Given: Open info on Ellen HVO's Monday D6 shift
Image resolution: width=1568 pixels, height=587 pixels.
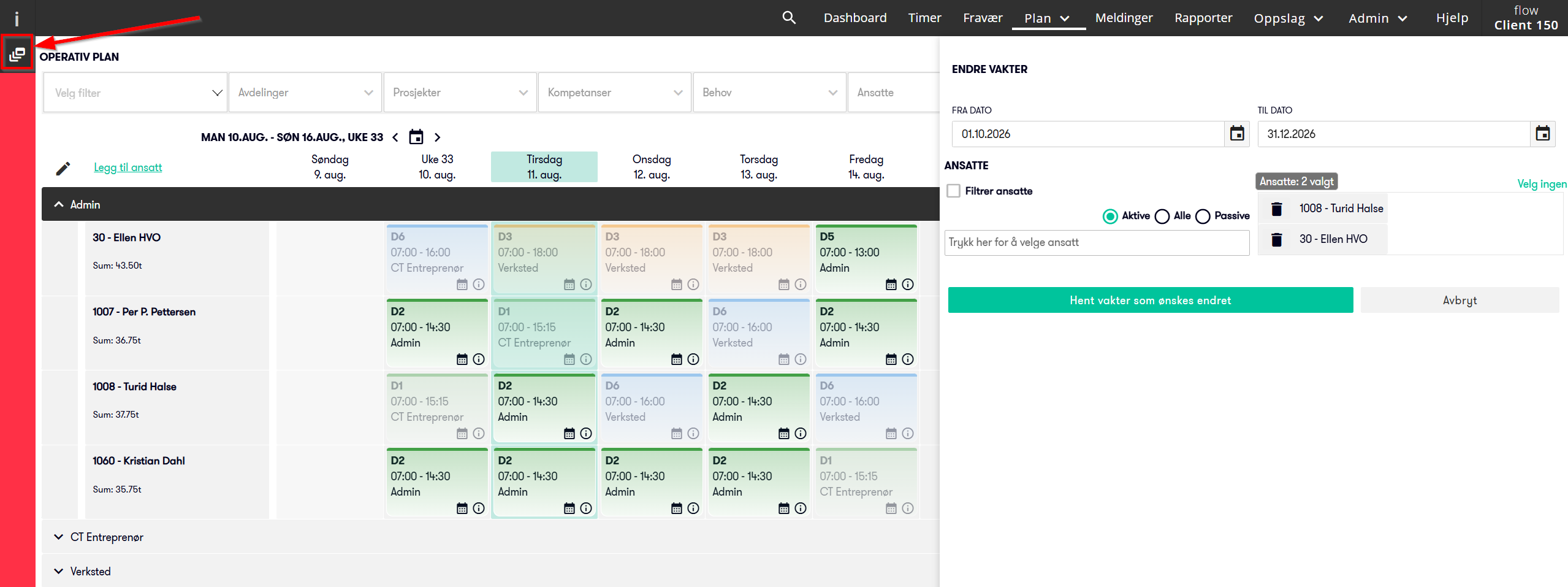Looking at the screenshot, I should pos(479,285).
